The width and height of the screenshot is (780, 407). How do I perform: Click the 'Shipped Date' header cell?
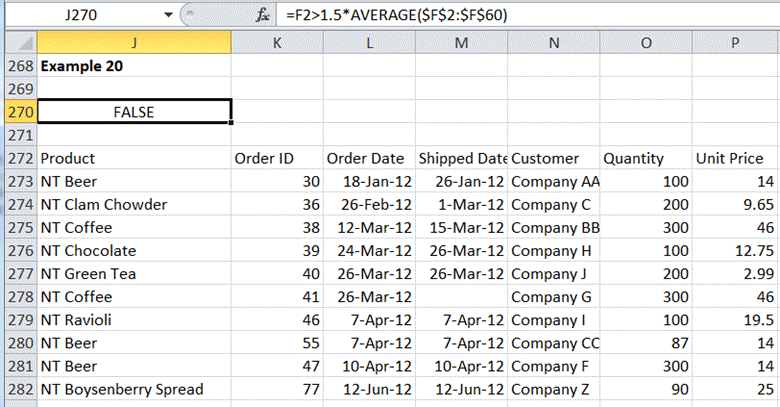(x=462, y=158)
